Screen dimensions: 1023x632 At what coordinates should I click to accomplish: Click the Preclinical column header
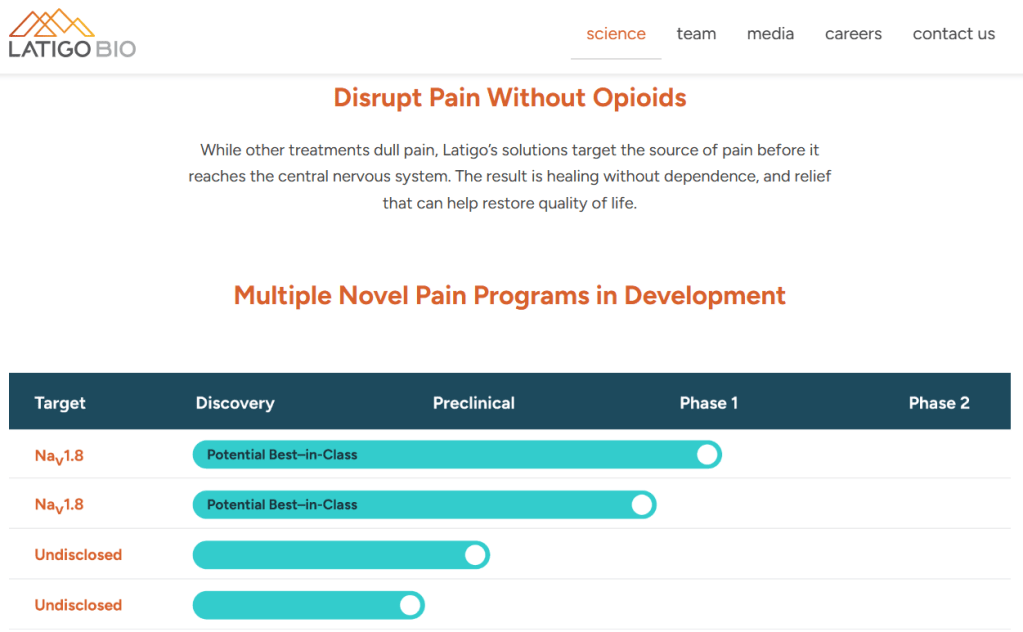pos(474,403)
